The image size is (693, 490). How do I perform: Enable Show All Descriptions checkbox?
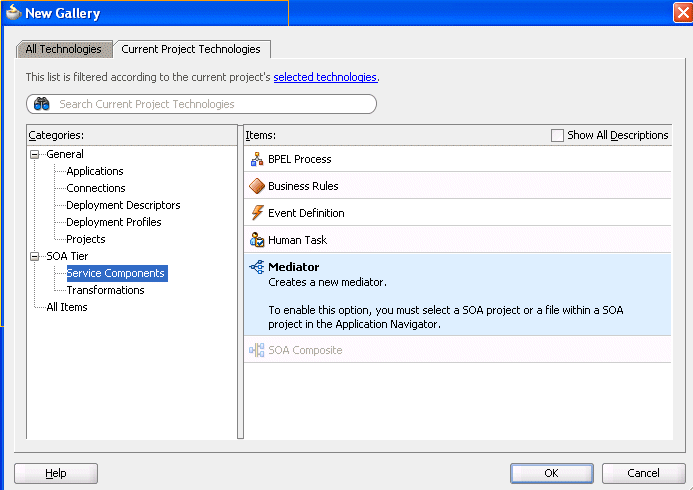click(x=557, y=135)
